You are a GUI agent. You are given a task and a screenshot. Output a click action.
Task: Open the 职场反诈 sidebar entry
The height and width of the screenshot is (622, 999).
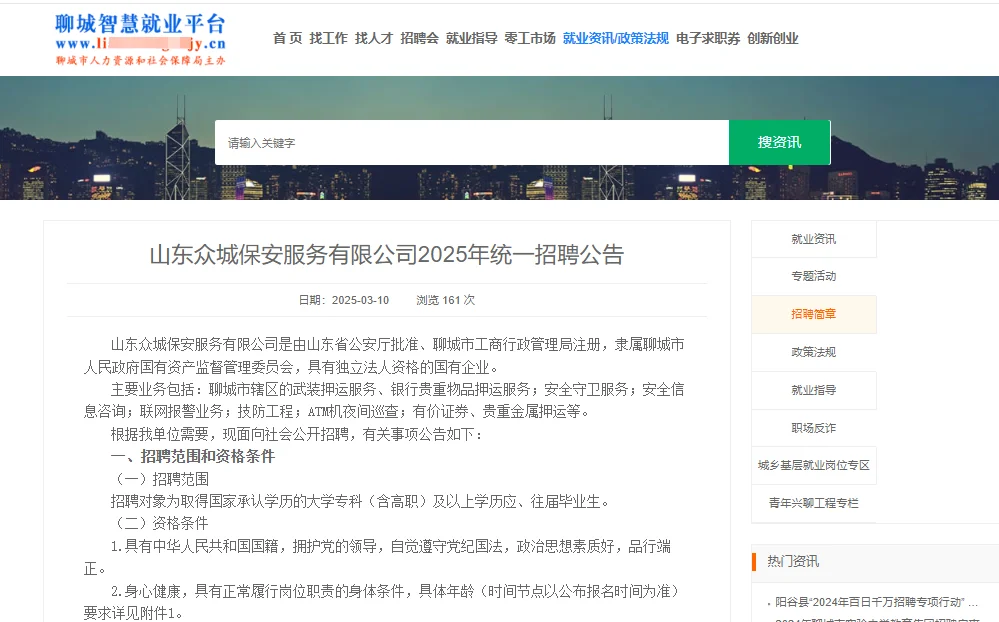coord(814,428)
